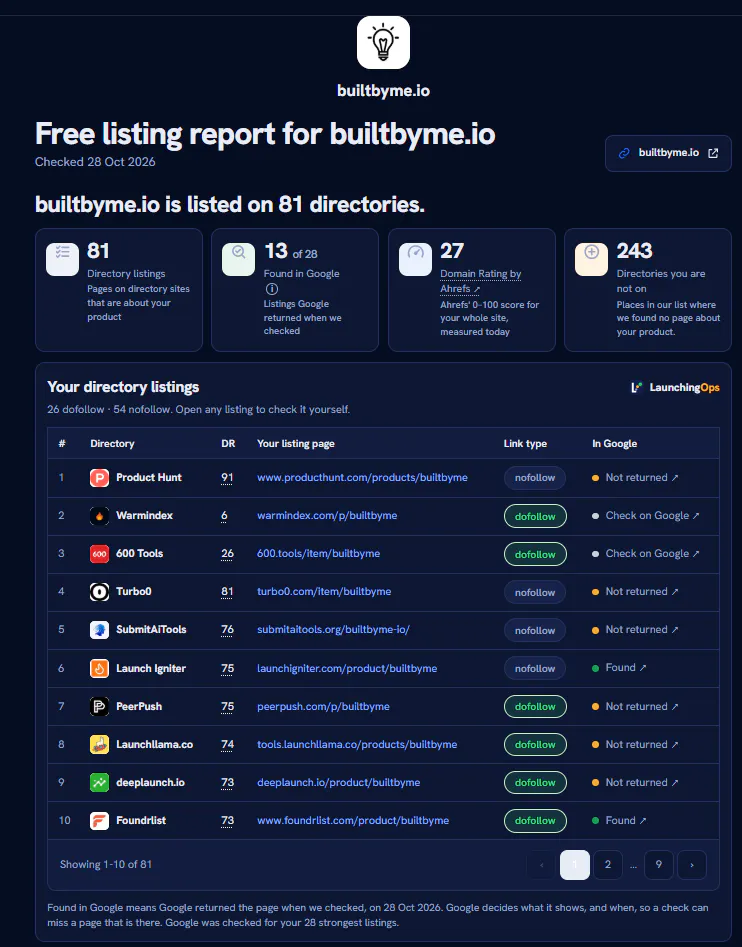Click the PeerPush directory icon
This screenshot has height=947, width=742.
[99, 707]
